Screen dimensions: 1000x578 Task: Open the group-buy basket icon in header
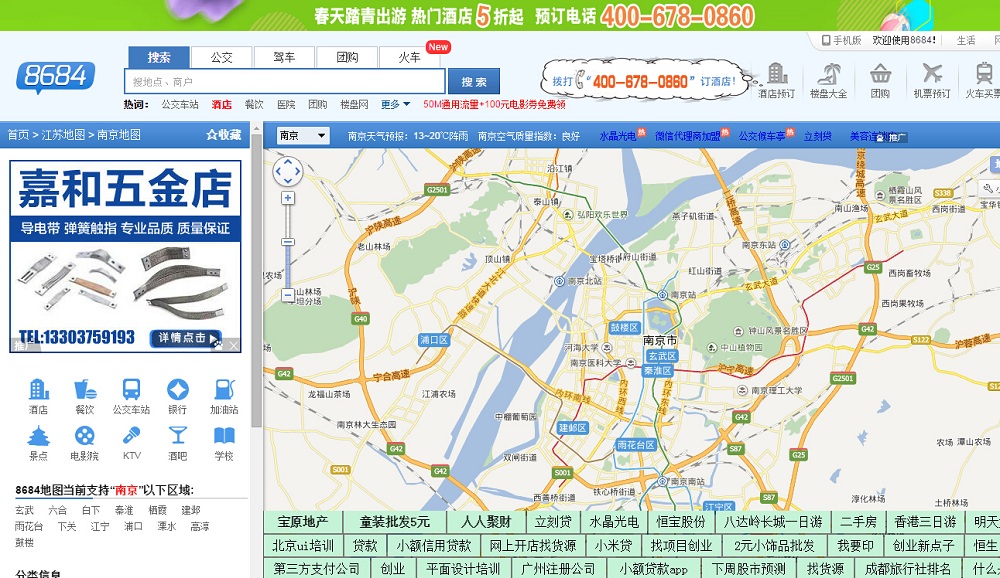coord(880,80)
